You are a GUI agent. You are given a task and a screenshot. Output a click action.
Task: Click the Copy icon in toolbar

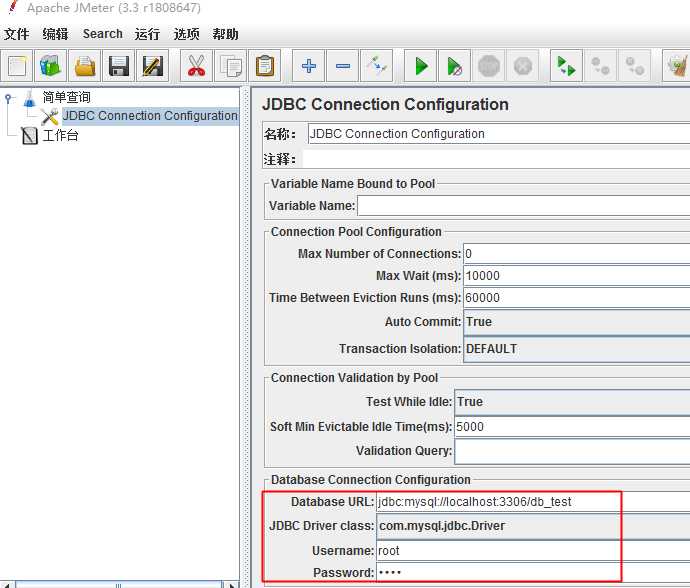(x=231, y=66)
